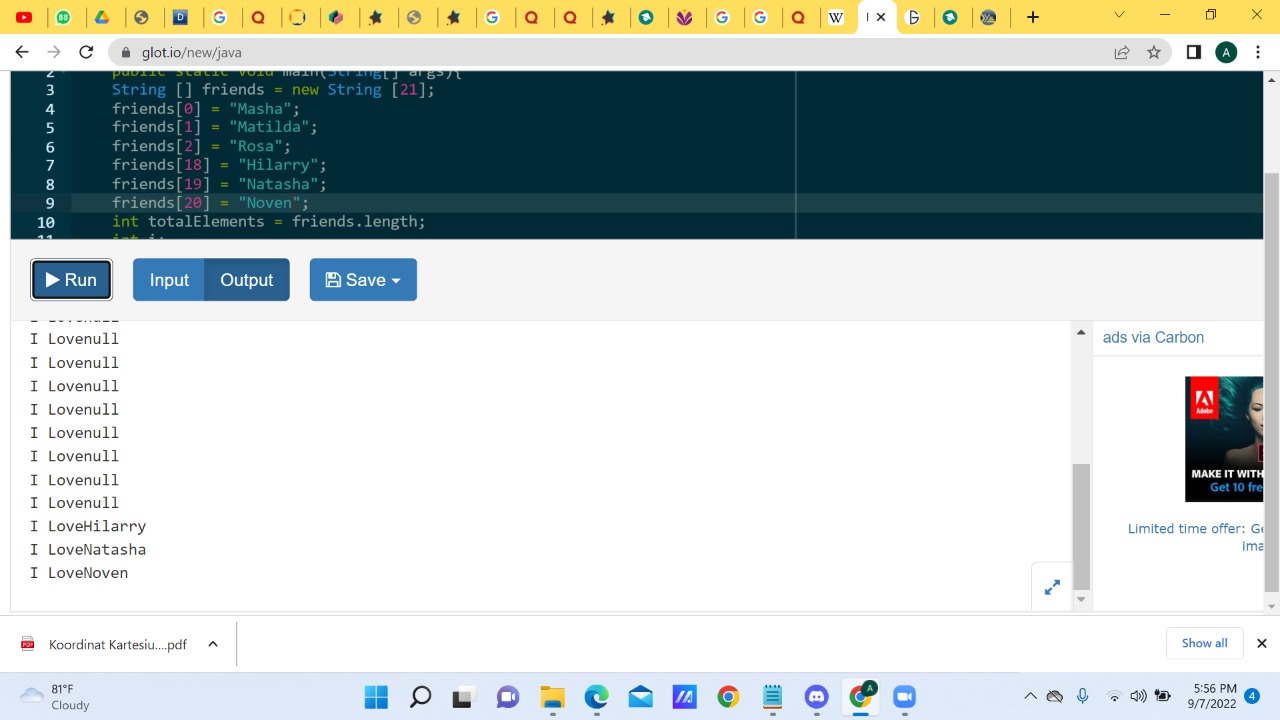
Task: Open the ads via Carbon link
Action: pyautogui.click(x=1153, y=337)
